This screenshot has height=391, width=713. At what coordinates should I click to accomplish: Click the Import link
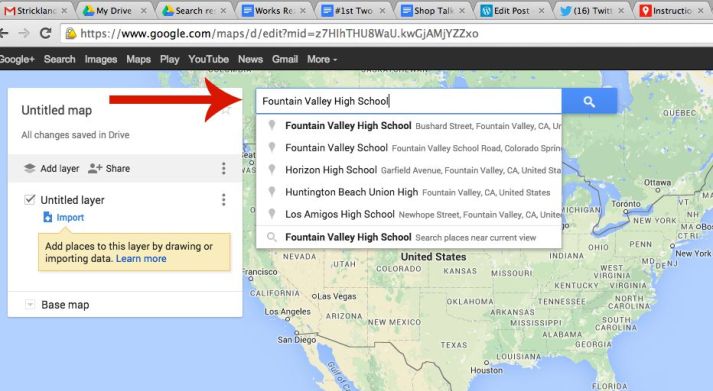(x=70, y=217)
